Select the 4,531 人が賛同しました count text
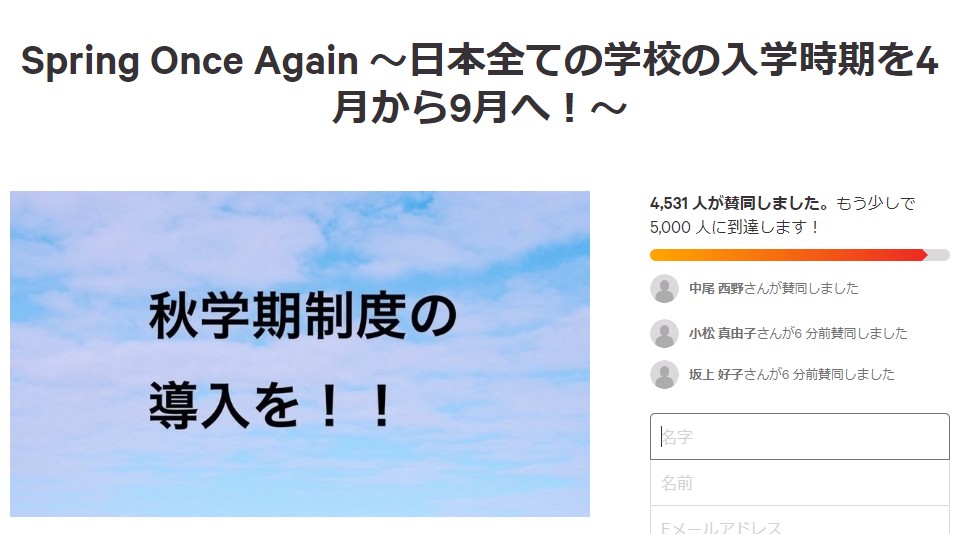The width and height of the screenshot is (978, 534). click(x=740, y=203)
